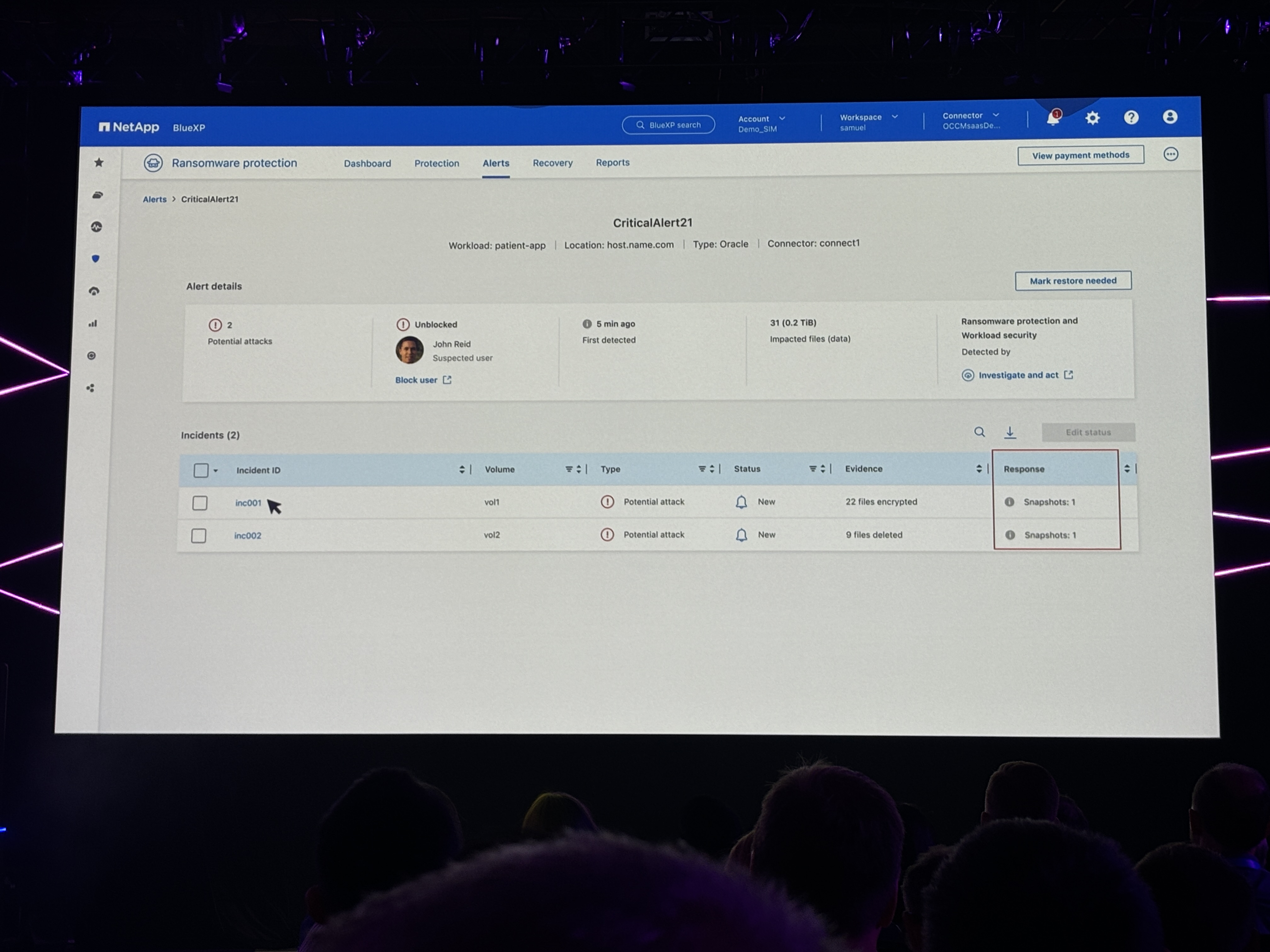
Task: Click bell icon in inc001 Status
Action: (741, 502)
